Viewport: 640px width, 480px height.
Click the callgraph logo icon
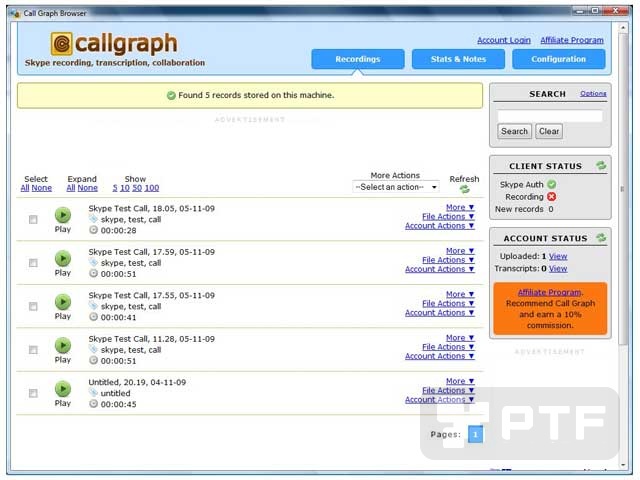point(62,44)
